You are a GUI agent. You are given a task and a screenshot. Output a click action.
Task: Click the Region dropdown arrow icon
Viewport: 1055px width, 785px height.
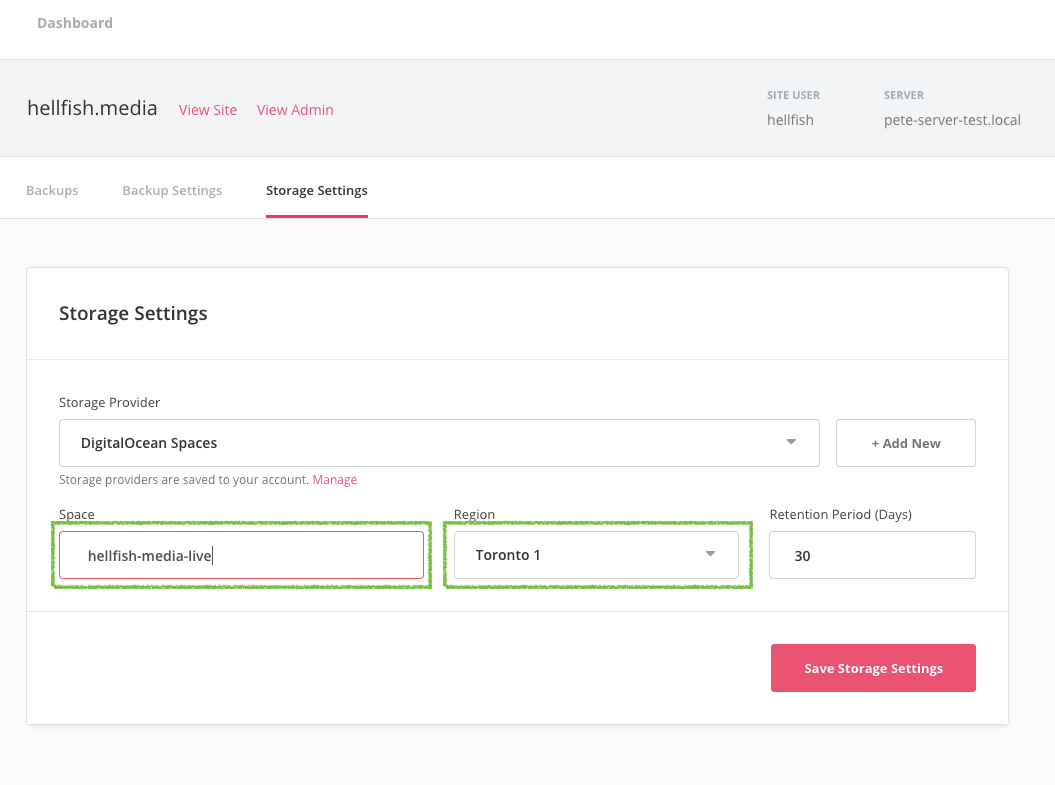[x=711, y=554]
